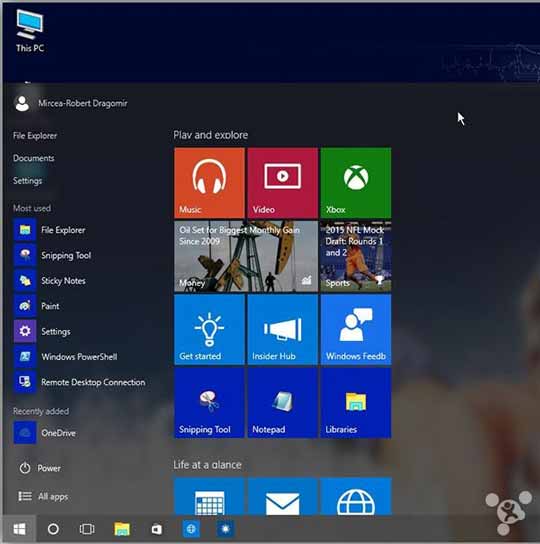The width and height of the screenshot is (540, 544).
Task: Open Store icon on taskbar
Action: pos(157,529)
